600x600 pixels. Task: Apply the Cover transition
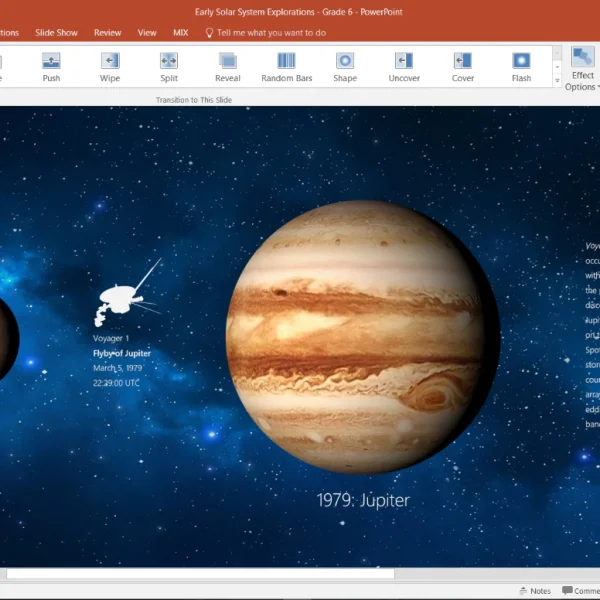click(463, 67)
